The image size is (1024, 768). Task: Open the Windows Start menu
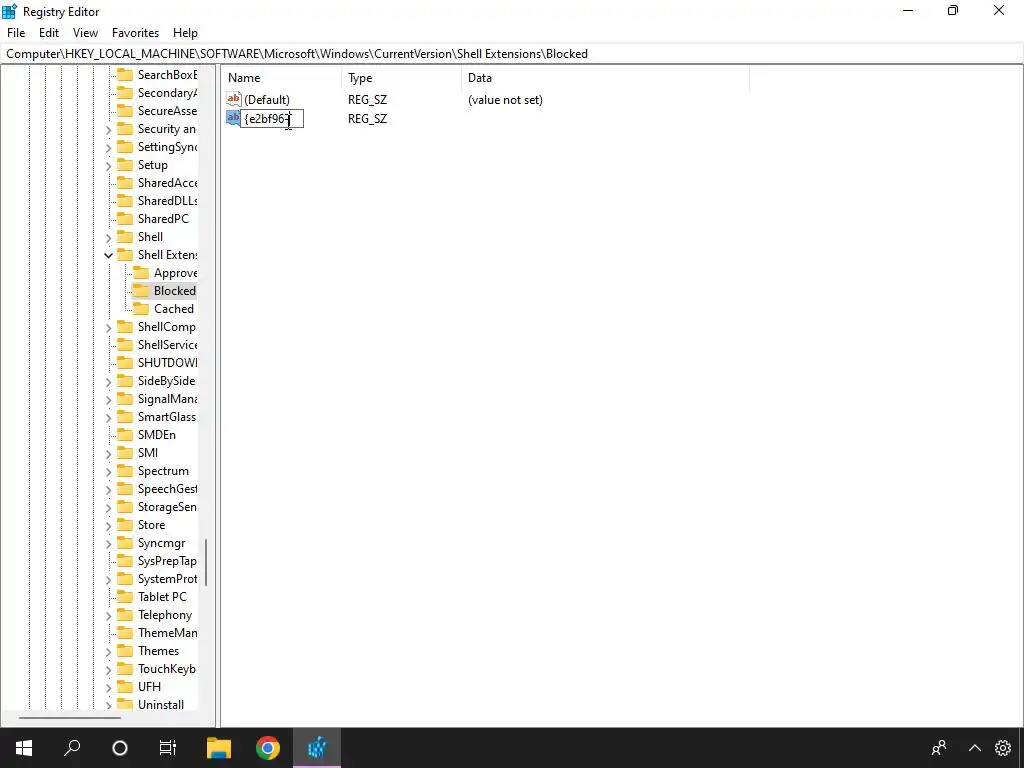(24, 748)
